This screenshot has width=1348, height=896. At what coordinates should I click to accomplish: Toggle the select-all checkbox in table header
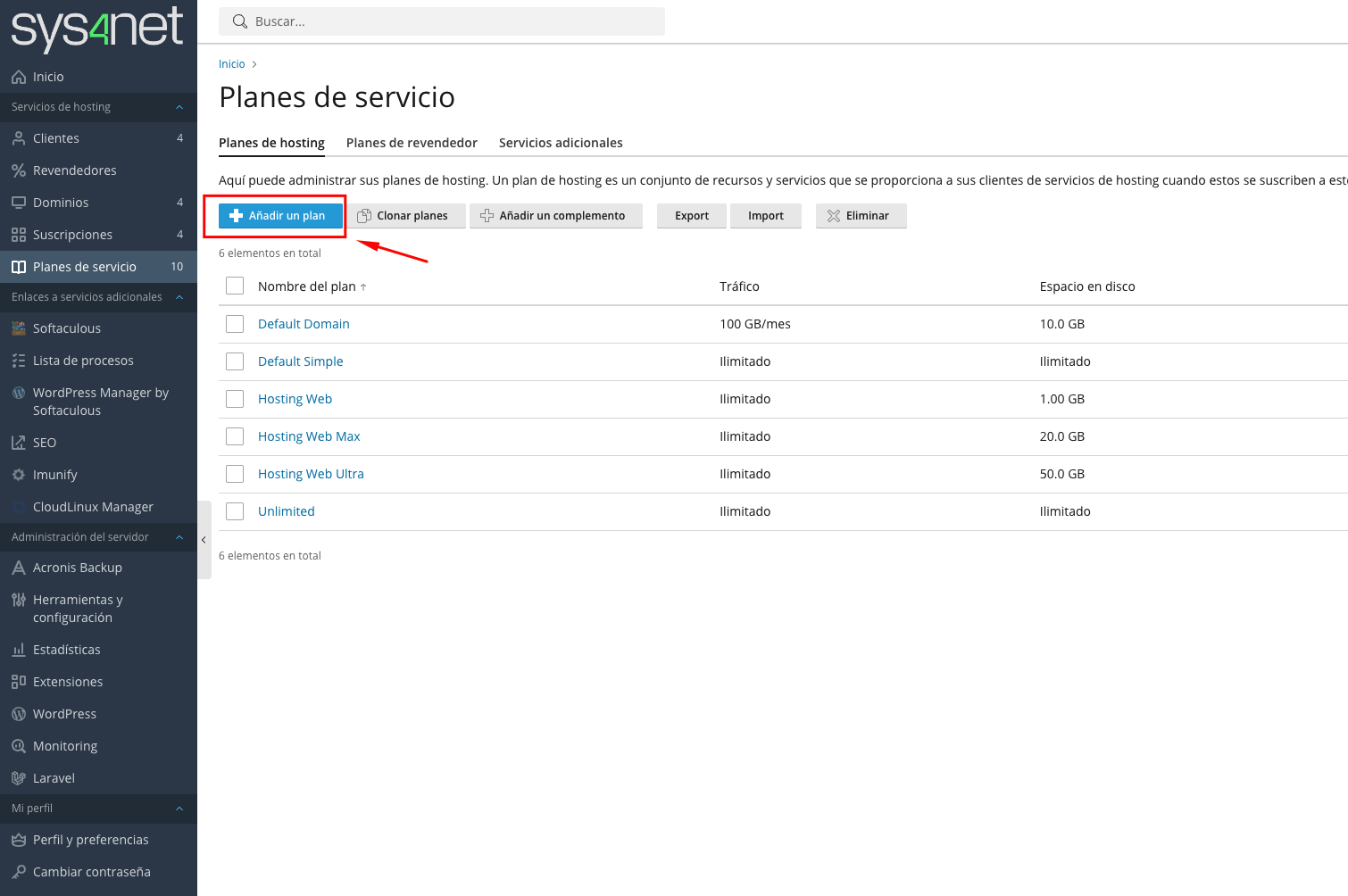tap(235, 286)
